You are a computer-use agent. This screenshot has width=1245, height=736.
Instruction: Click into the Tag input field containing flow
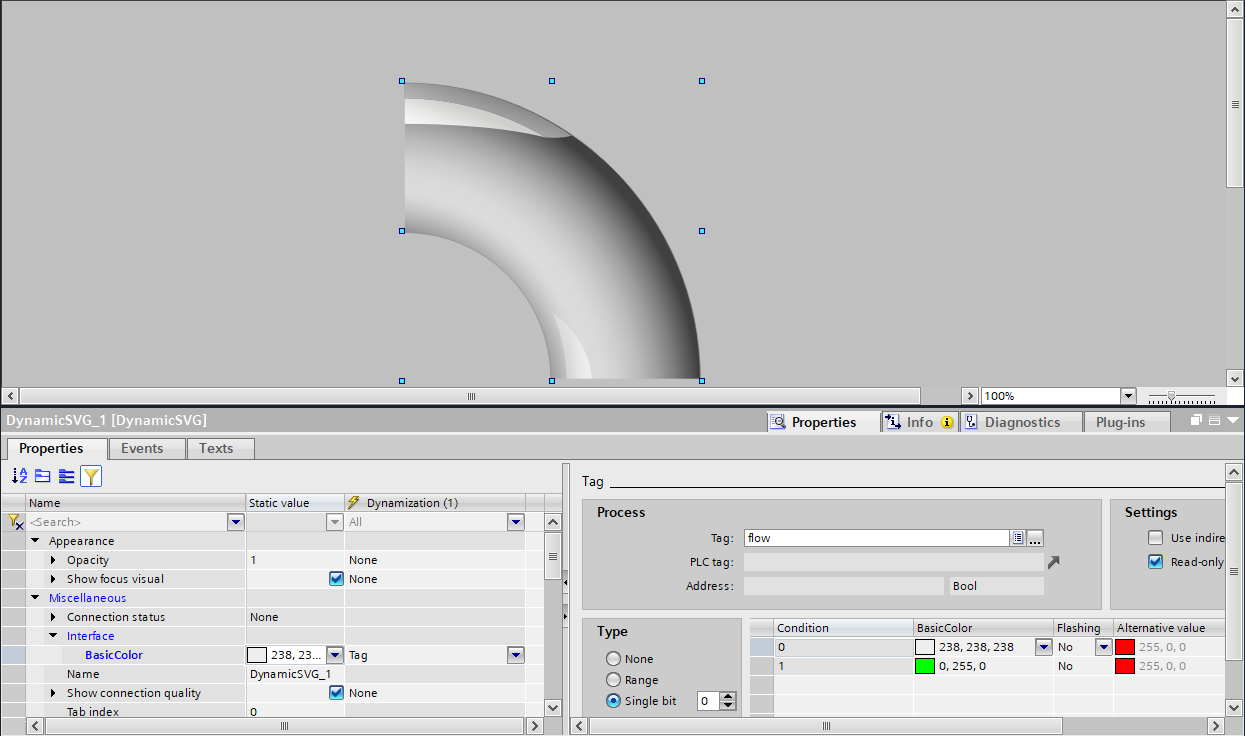click(x=875, y=538)
